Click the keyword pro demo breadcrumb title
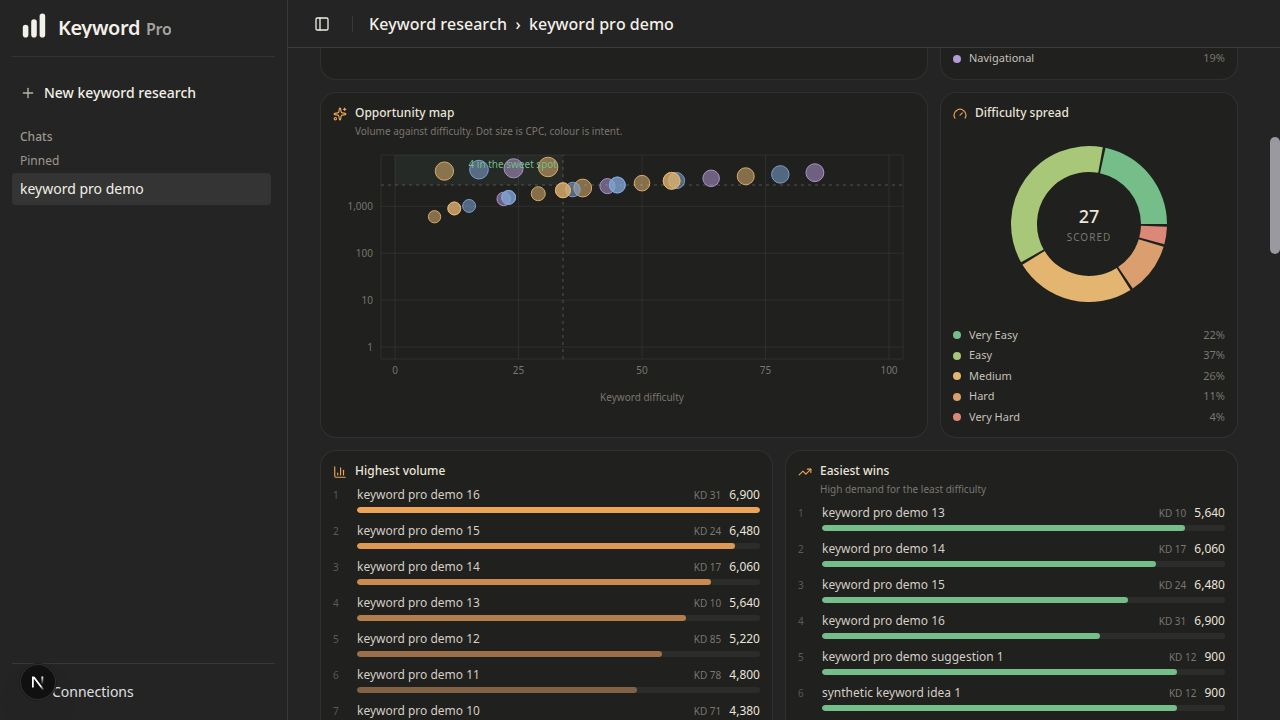This screenshot has height=720, width=1280. point(601,24)
